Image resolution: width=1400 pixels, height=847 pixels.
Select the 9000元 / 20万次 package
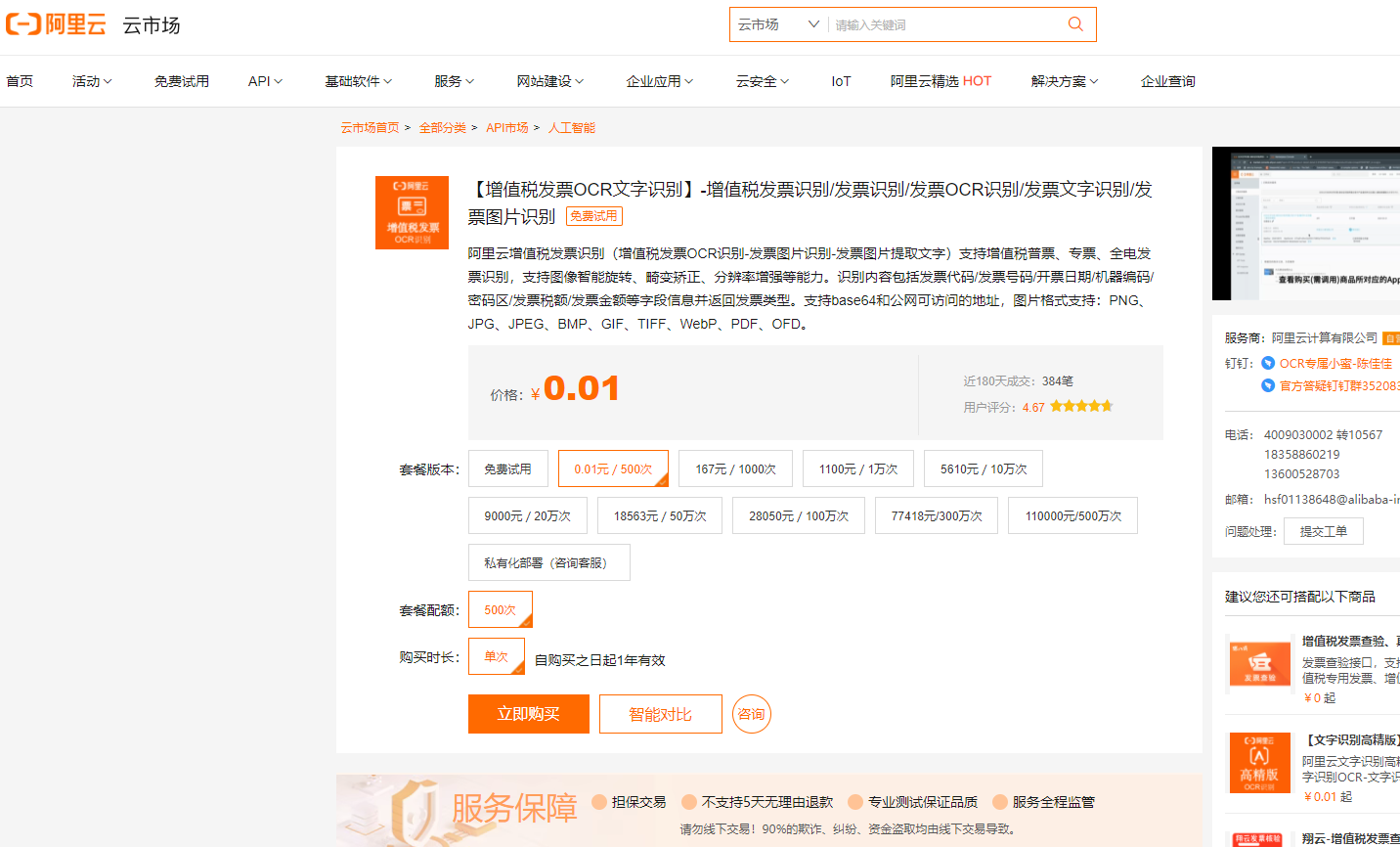pyautogui.click(x=527, y=515)
